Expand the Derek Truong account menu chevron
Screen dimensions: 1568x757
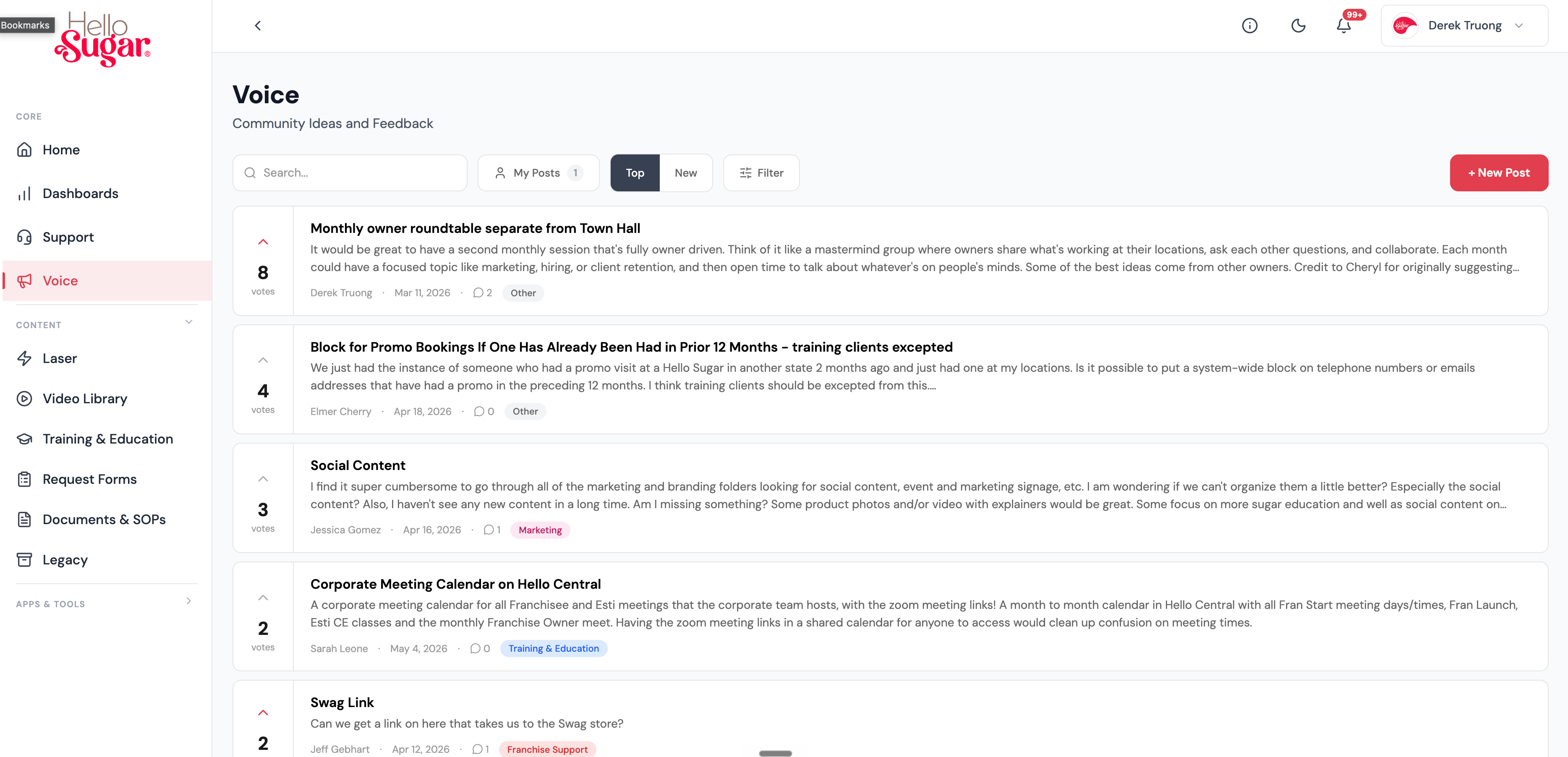(1519, 26)
